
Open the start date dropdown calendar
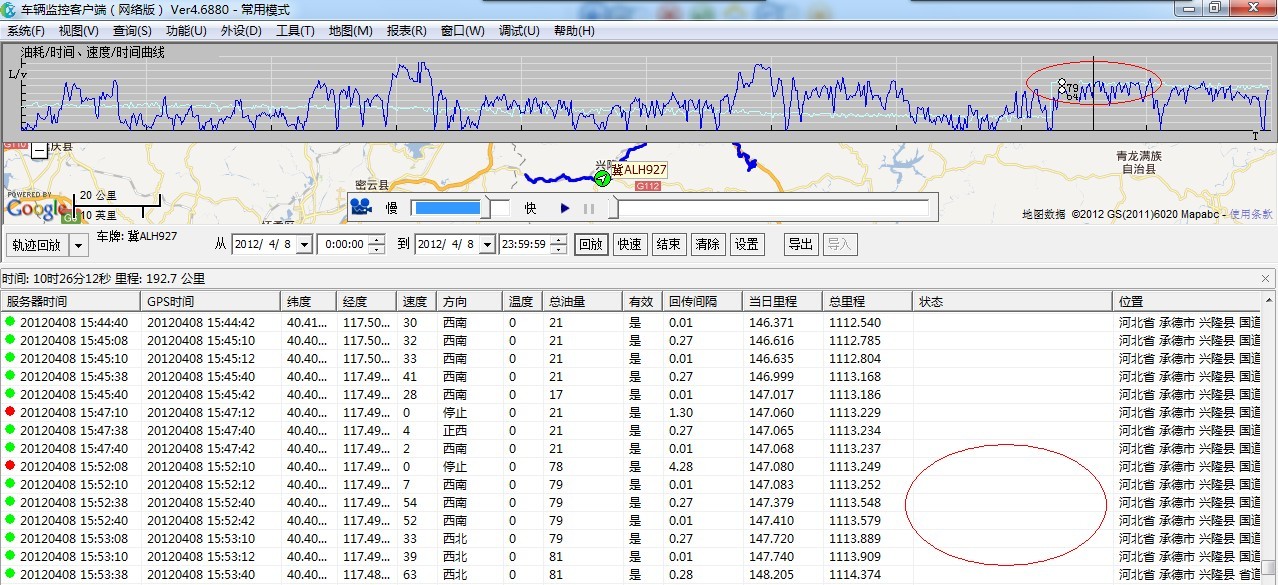[304, 245]
